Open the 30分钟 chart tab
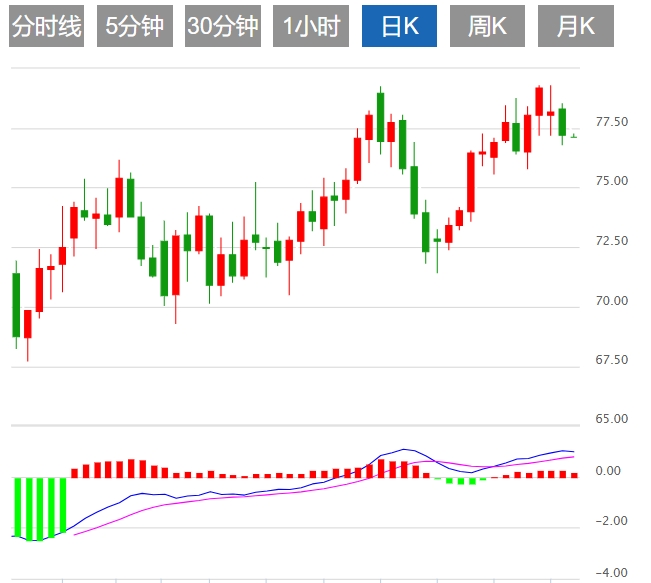Screen dimensions: 651x583 coord(222,27)
